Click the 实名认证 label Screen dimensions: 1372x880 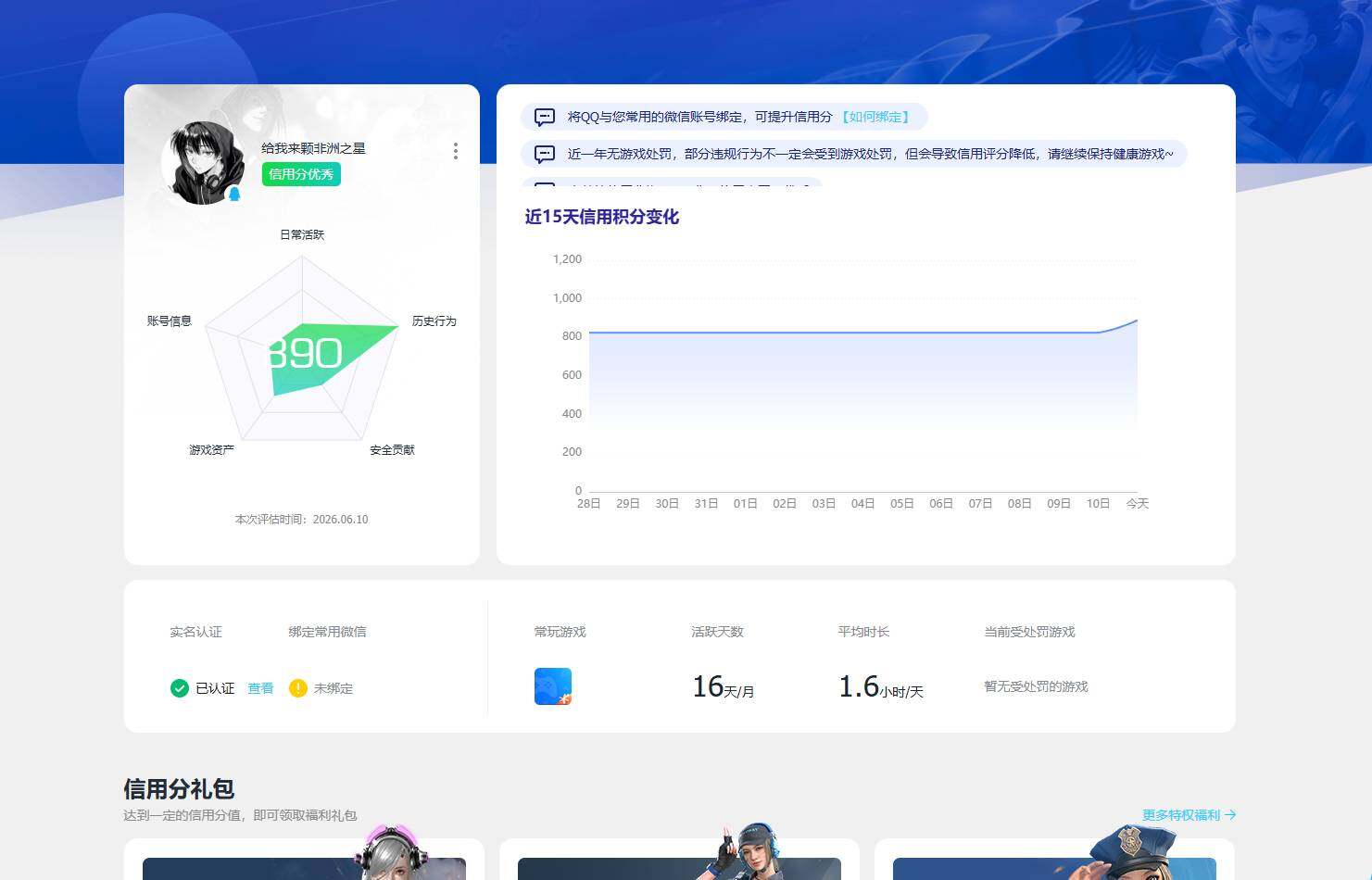point(195,632)
